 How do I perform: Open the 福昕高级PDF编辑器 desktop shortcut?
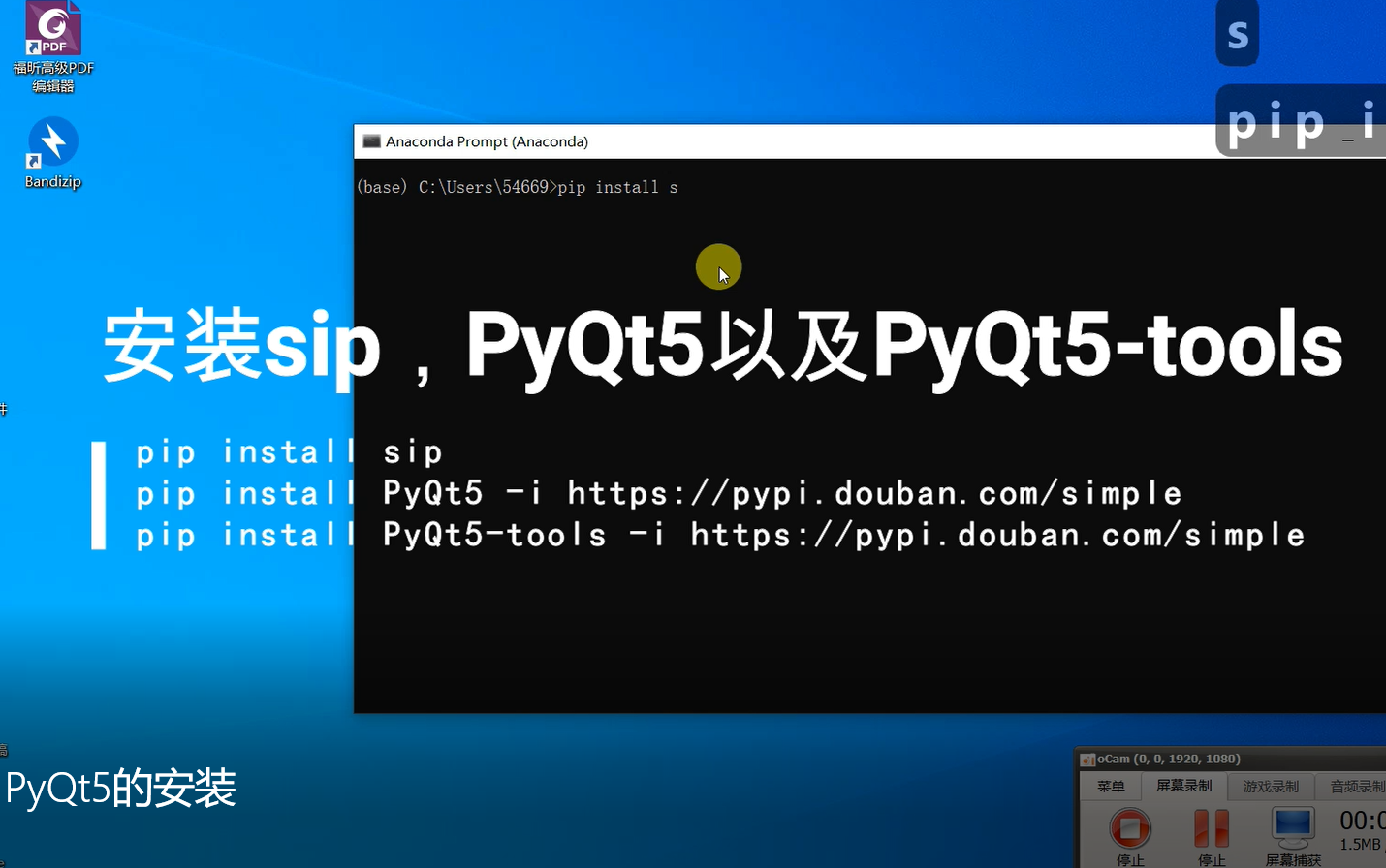tap(53, 46)
